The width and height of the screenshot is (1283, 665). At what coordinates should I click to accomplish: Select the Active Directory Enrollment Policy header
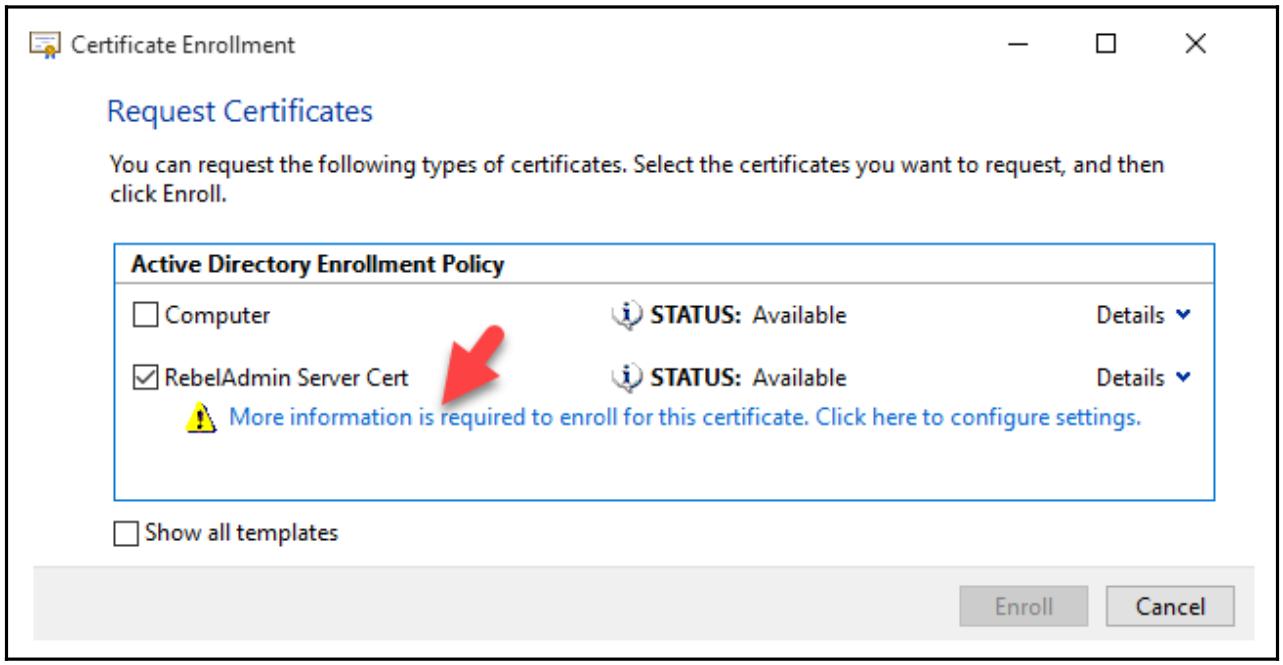click(x=317, y=266)
